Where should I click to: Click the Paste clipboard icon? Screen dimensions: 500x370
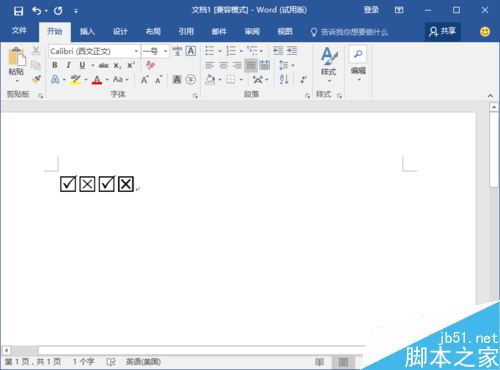coord(16,57)
